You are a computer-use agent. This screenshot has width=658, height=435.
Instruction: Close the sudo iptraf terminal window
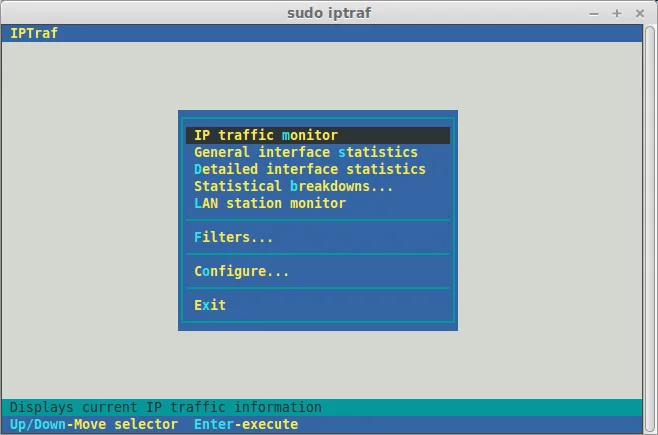tap(640, 13)
